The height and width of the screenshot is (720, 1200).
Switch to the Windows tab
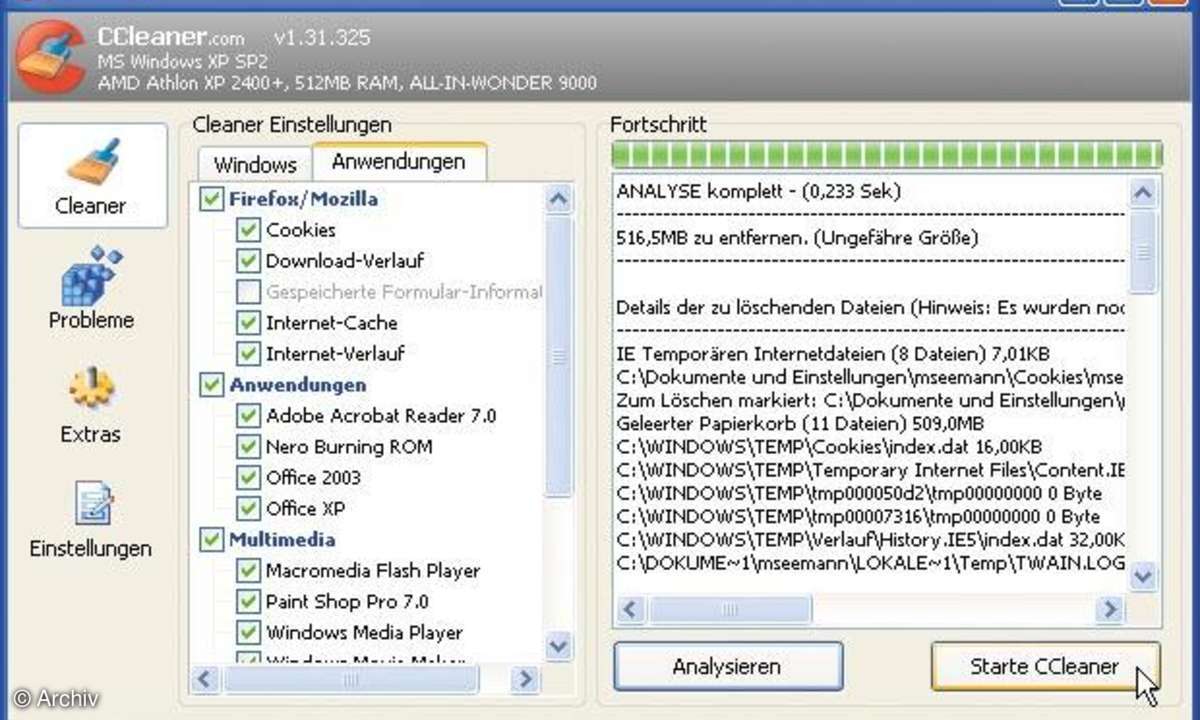point(255,164)
